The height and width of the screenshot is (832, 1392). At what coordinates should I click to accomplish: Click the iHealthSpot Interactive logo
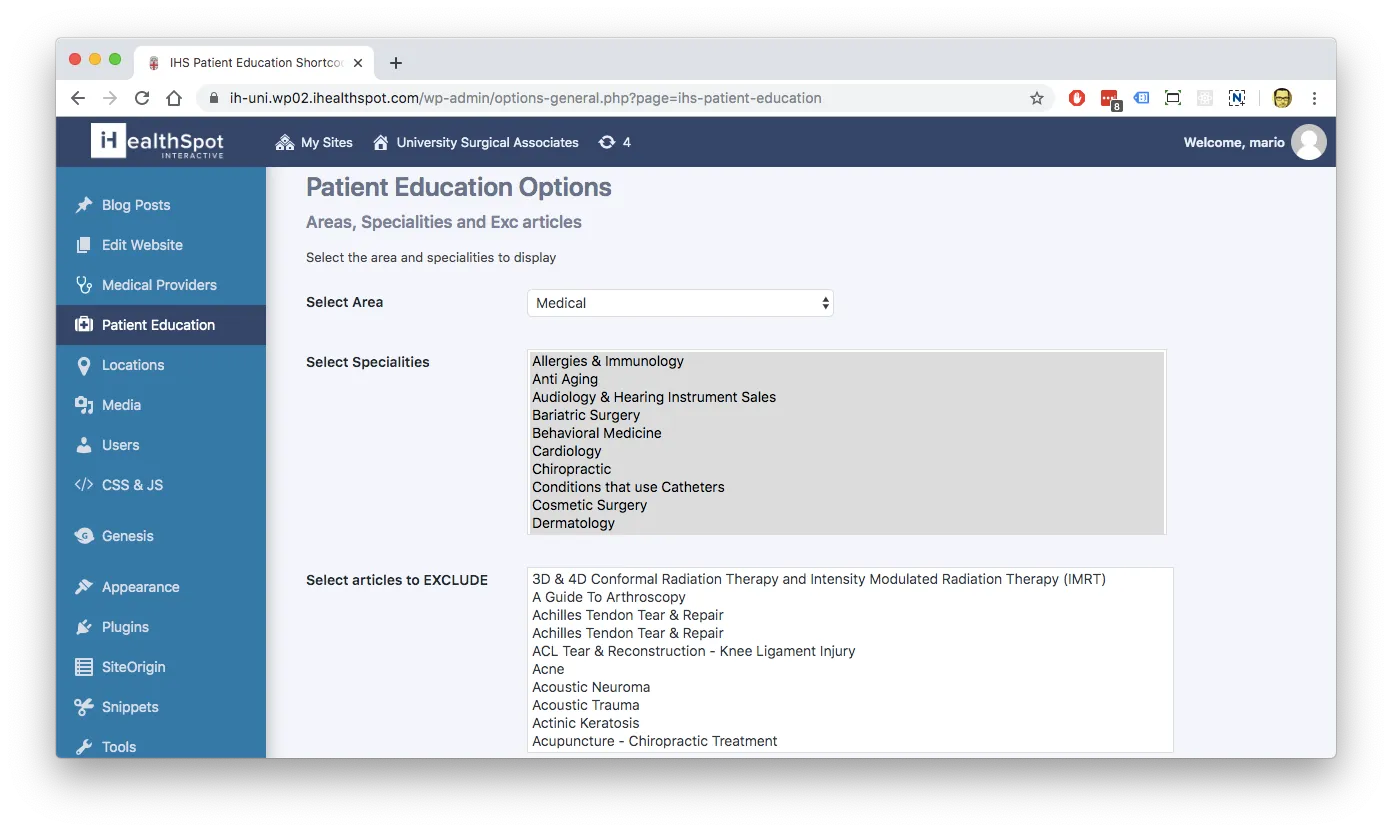158,142
